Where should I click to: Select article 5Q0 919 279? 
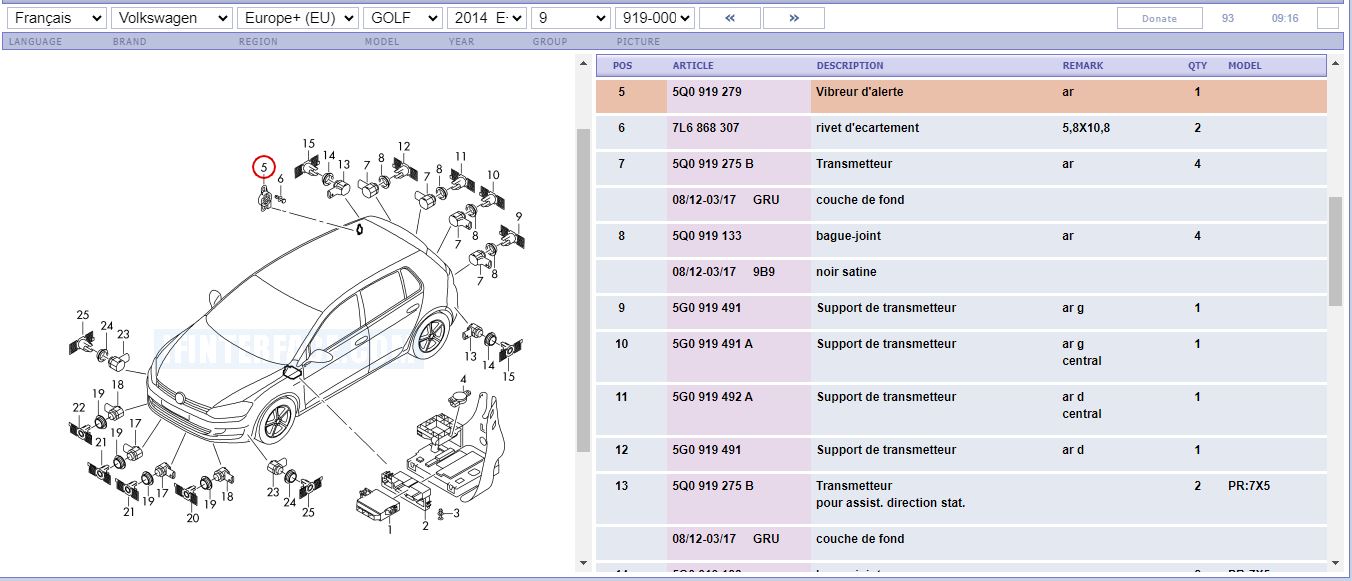(x=707, y=92)
